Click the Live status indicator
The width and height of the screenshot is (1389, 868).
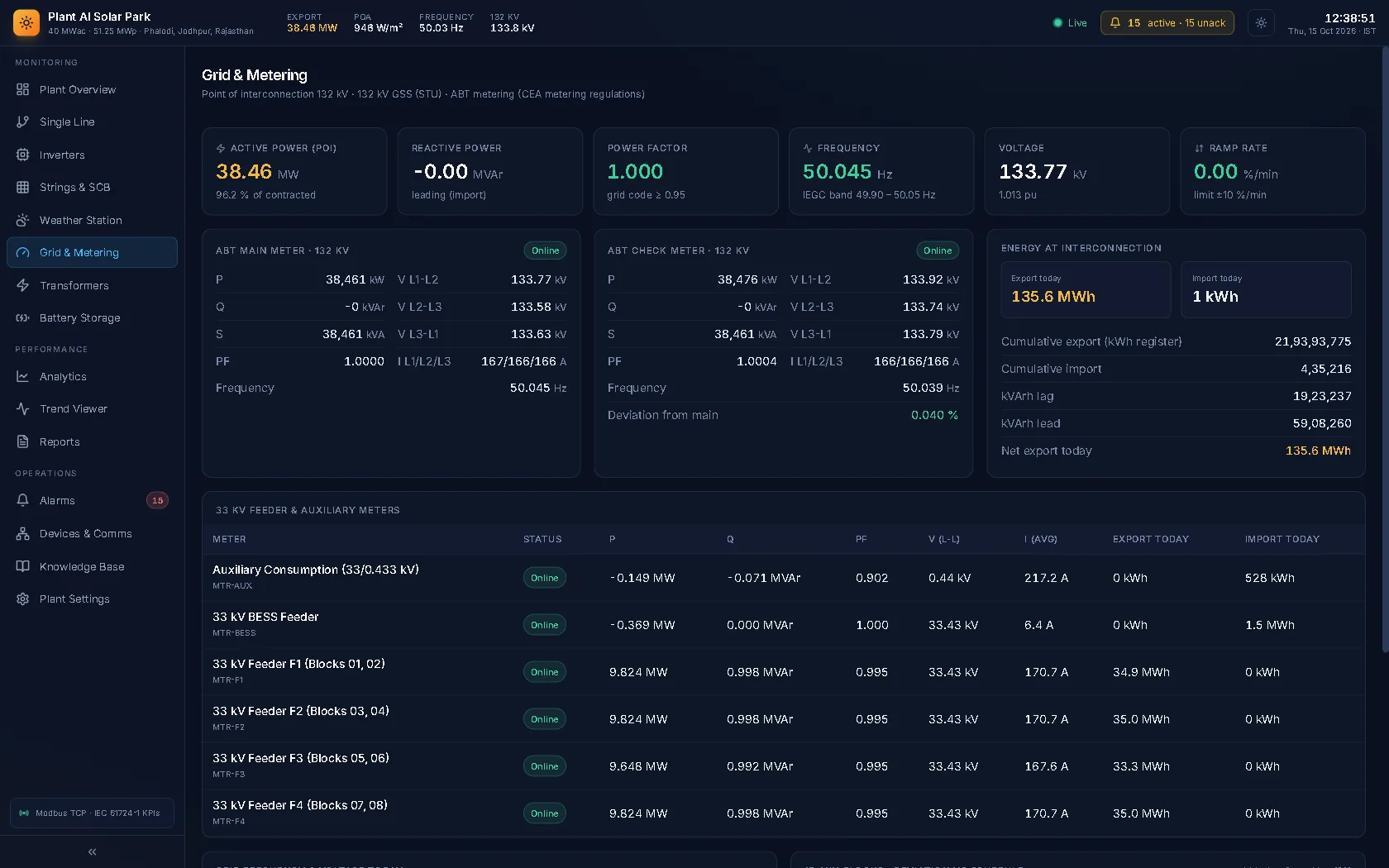coord(1070,23)
